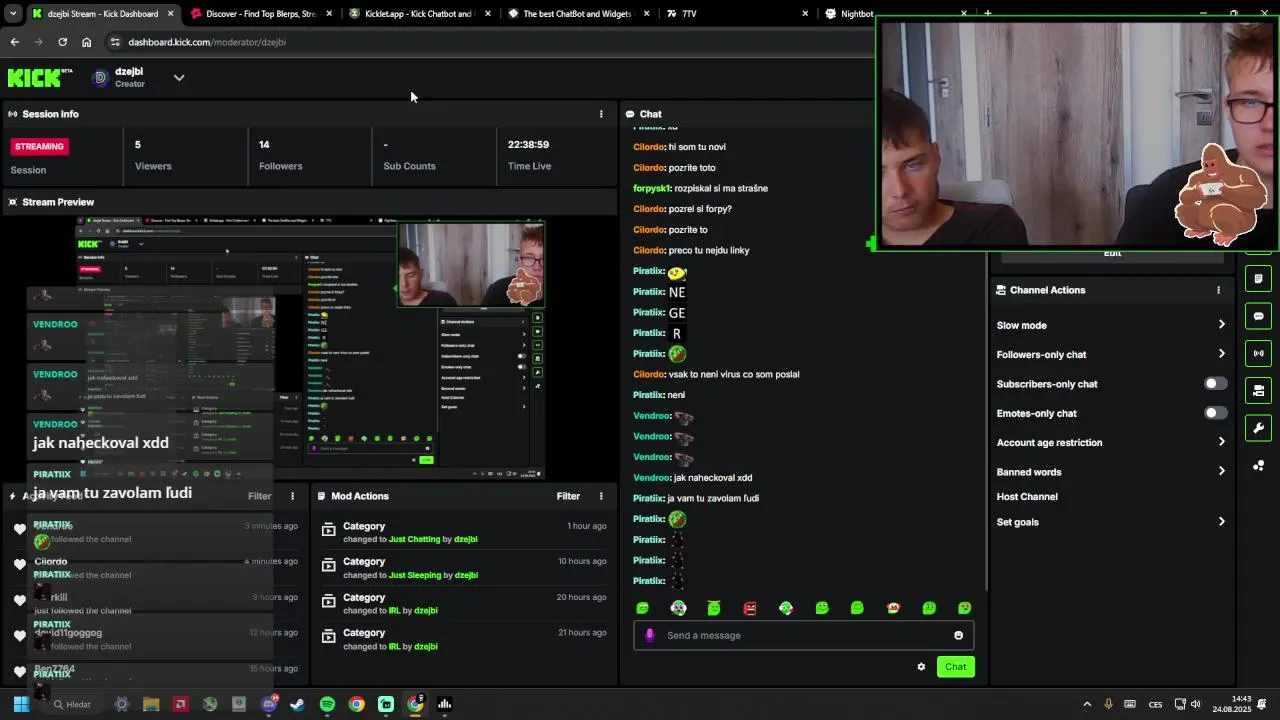Open the chat bubble sidebar icon
Image resolution: width=1280 pixels, height=720 pixels.
1258,316
